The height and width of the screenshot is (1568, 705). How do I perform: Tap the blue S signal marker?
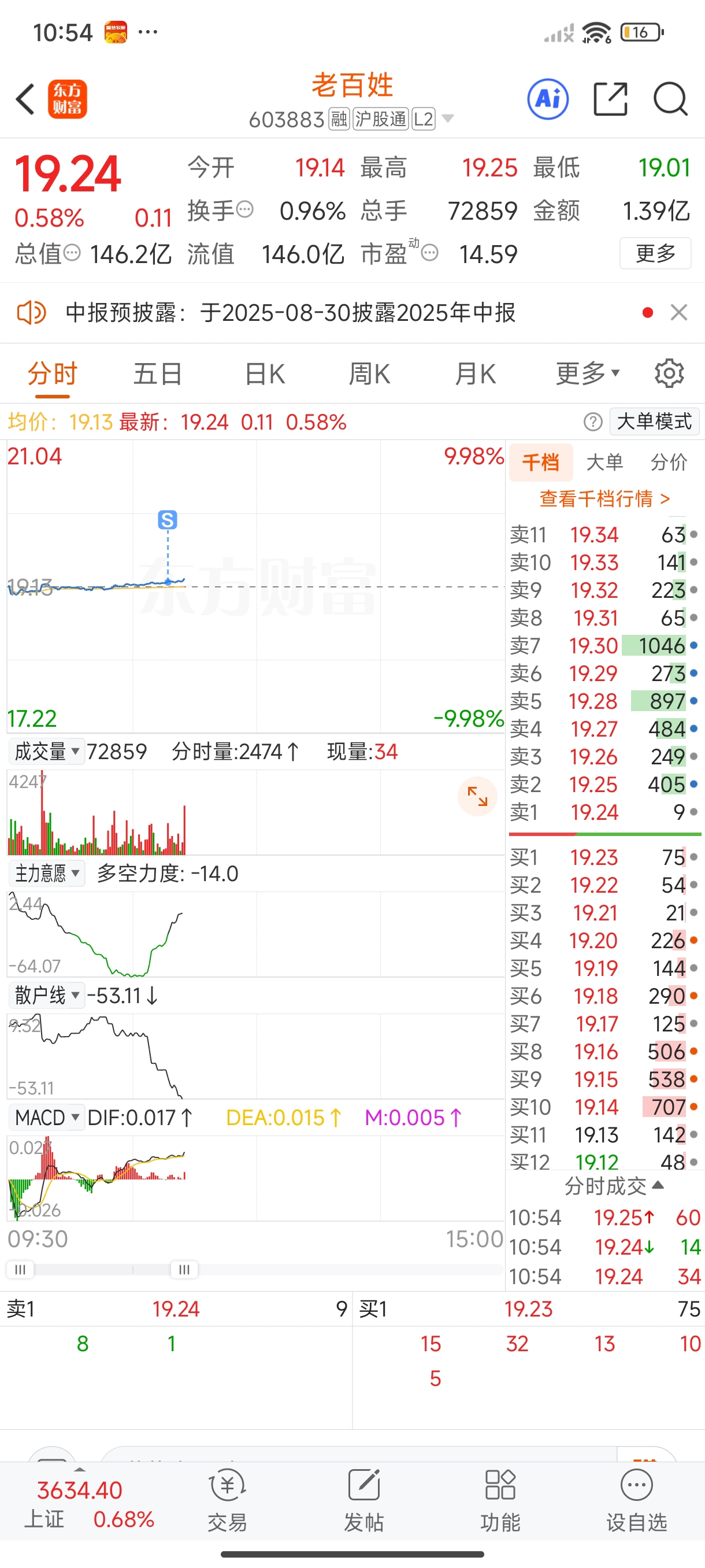tap(167, 520)
